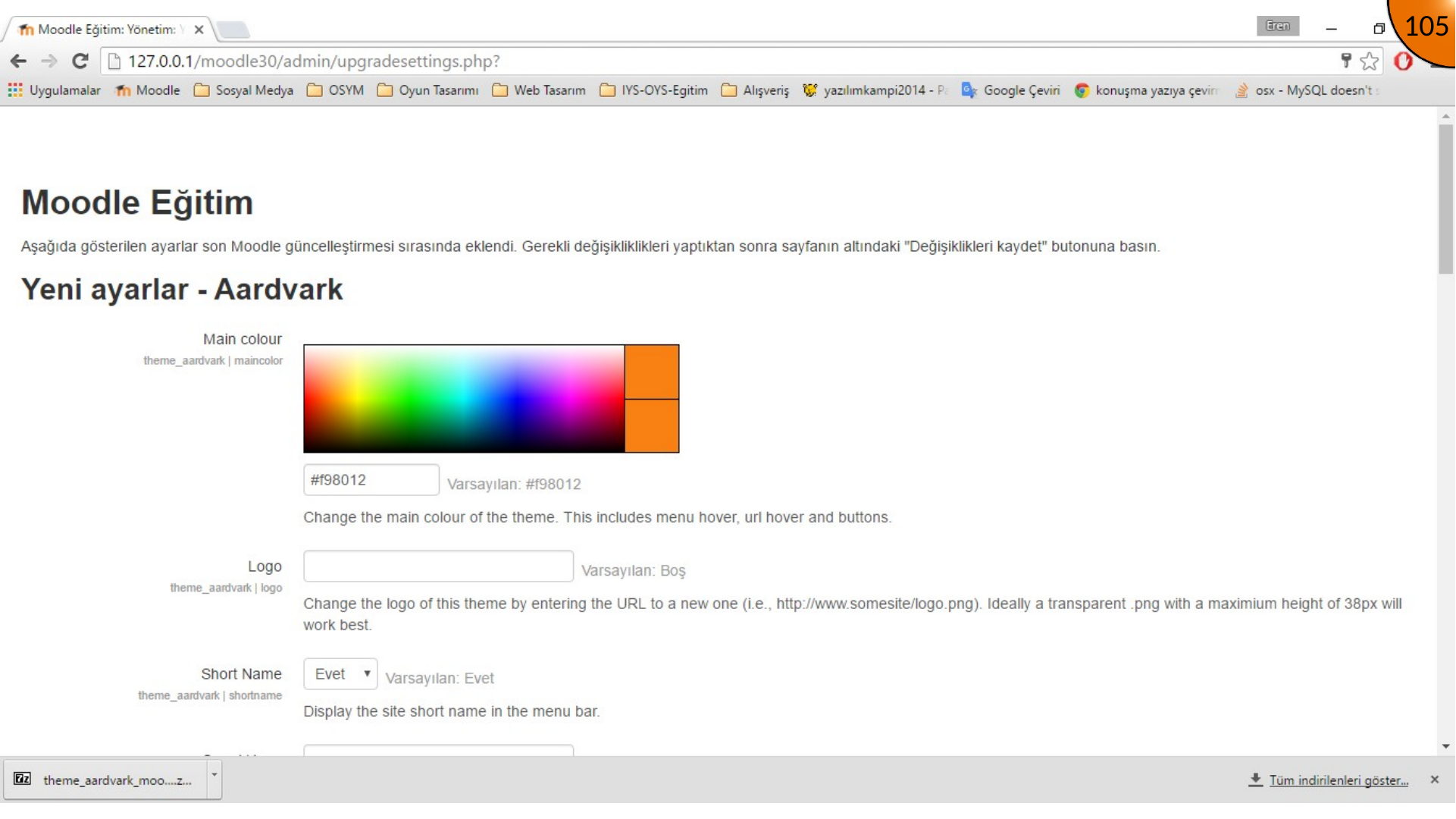Open the Web Tasarım bookmark folder
1456x819 pixels.
click(539, 90)
